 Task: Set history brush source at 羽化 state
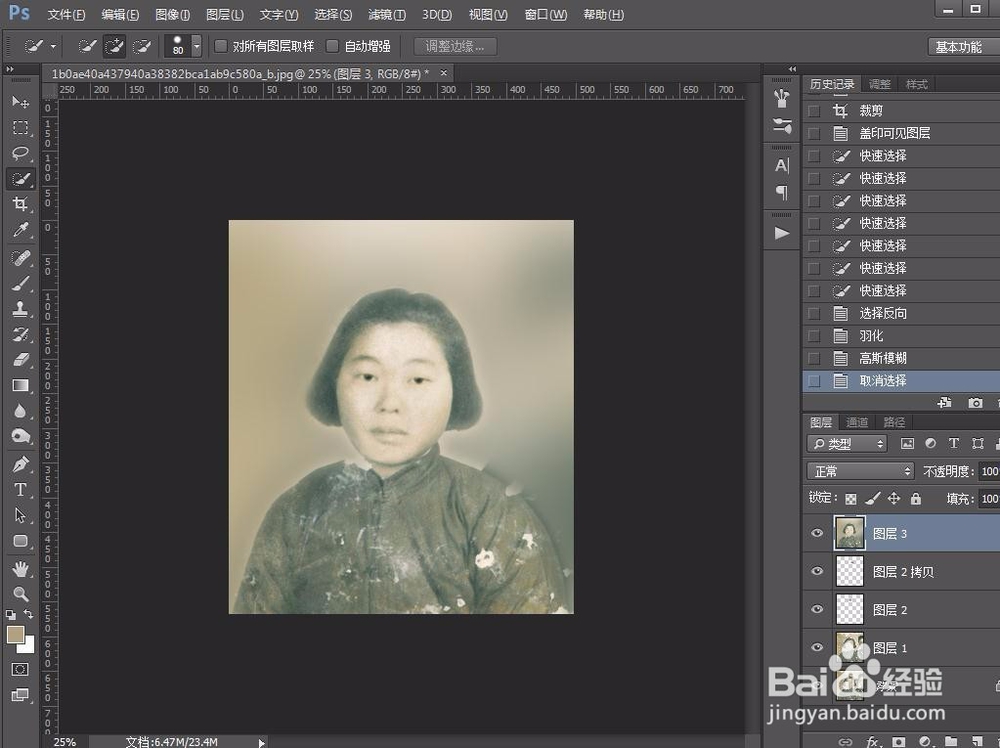tap(814, 336)
